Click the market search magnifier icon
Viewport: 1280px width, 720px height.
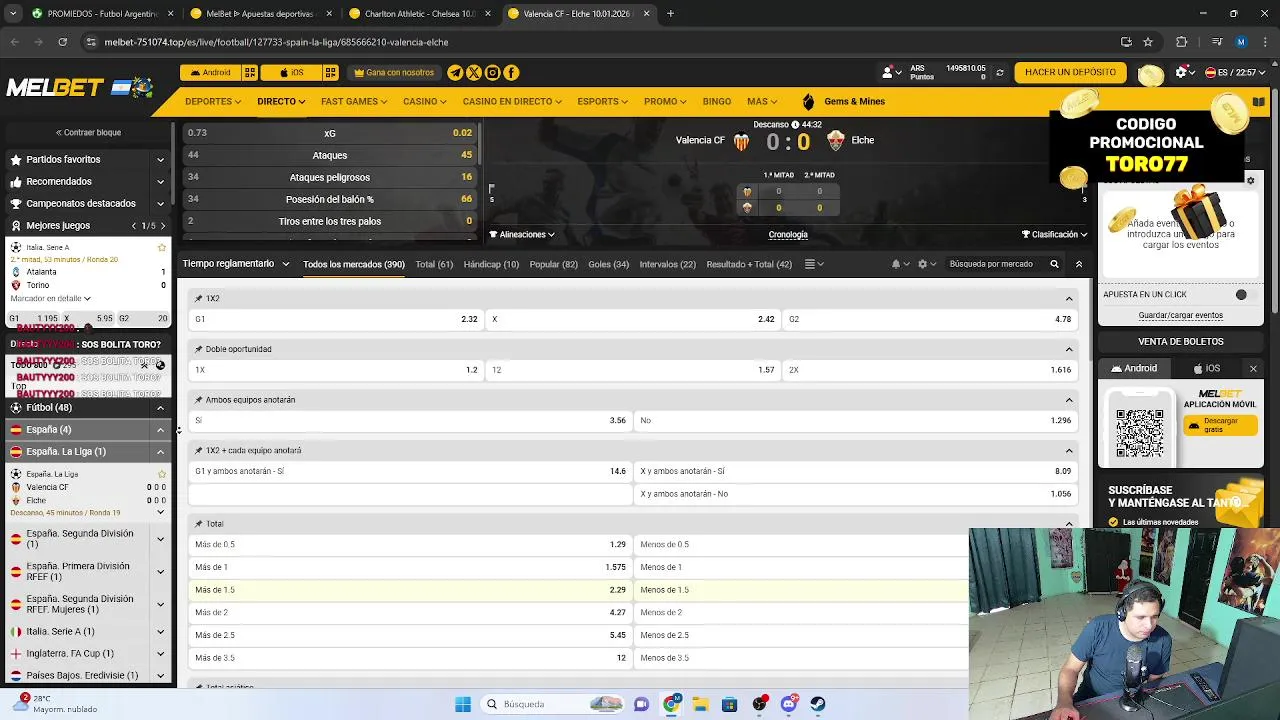click(x=1054, y=264)
